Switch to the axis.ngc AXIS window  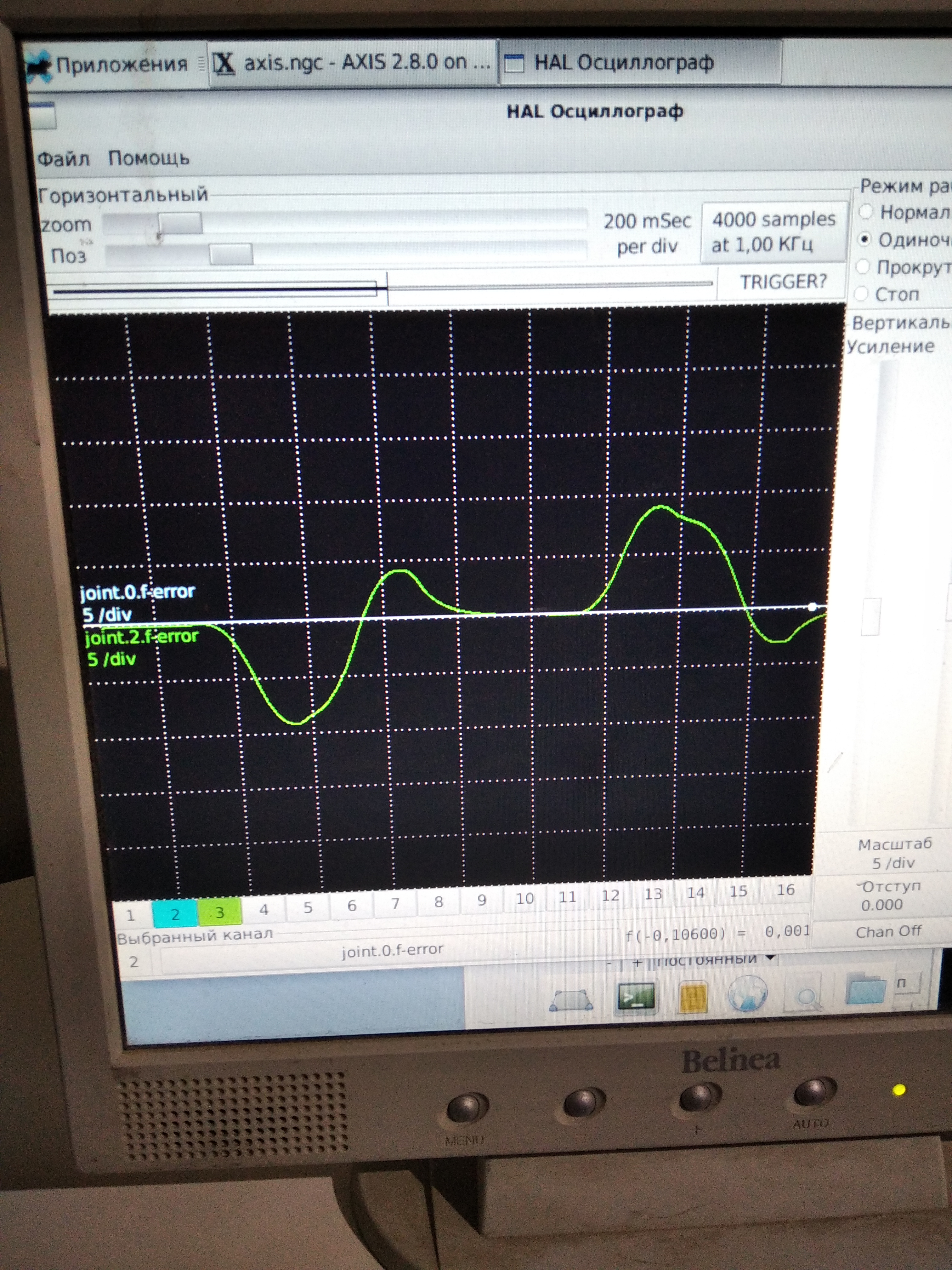[x=352, y=63]
